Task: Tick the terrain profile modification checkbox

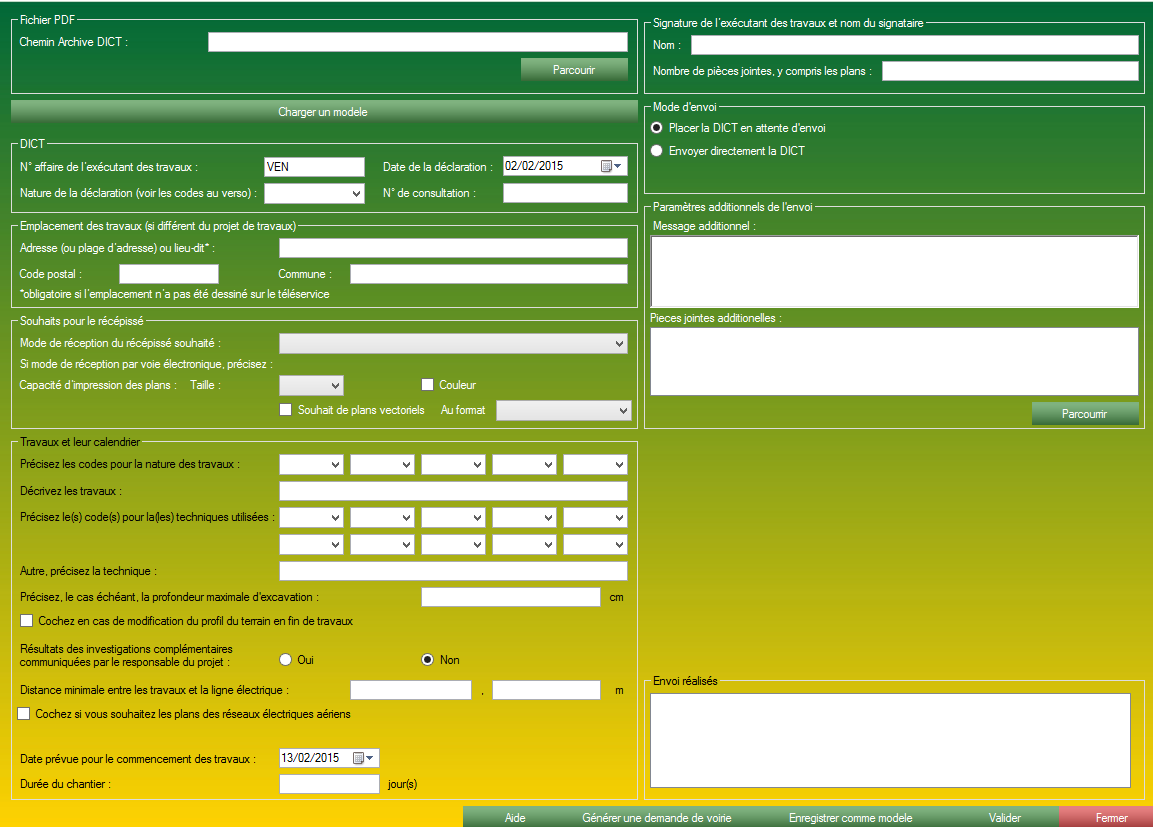Action: point(27,621)
